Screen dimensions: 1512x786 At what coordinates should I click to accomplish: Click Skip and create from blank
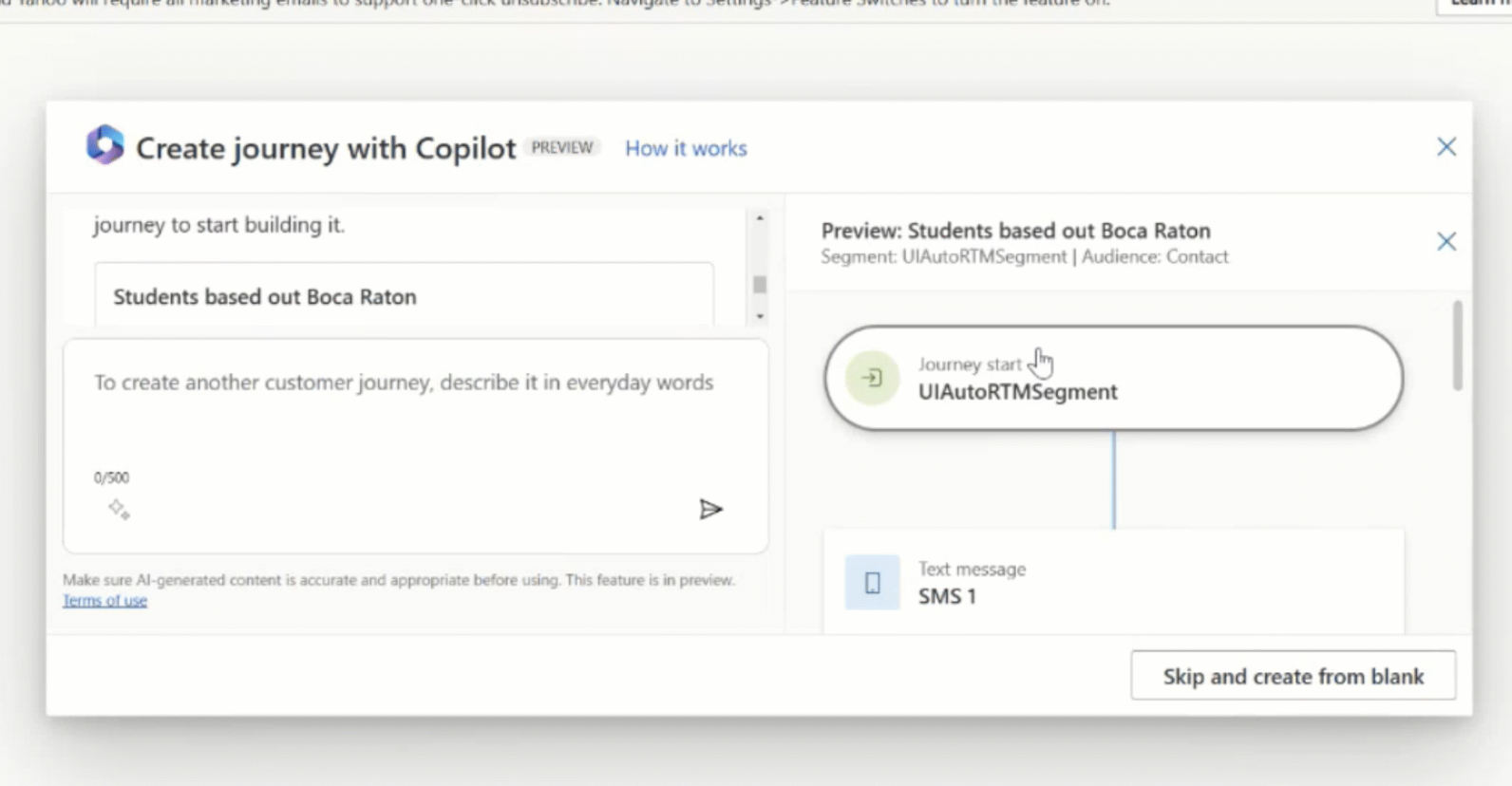1293,676
